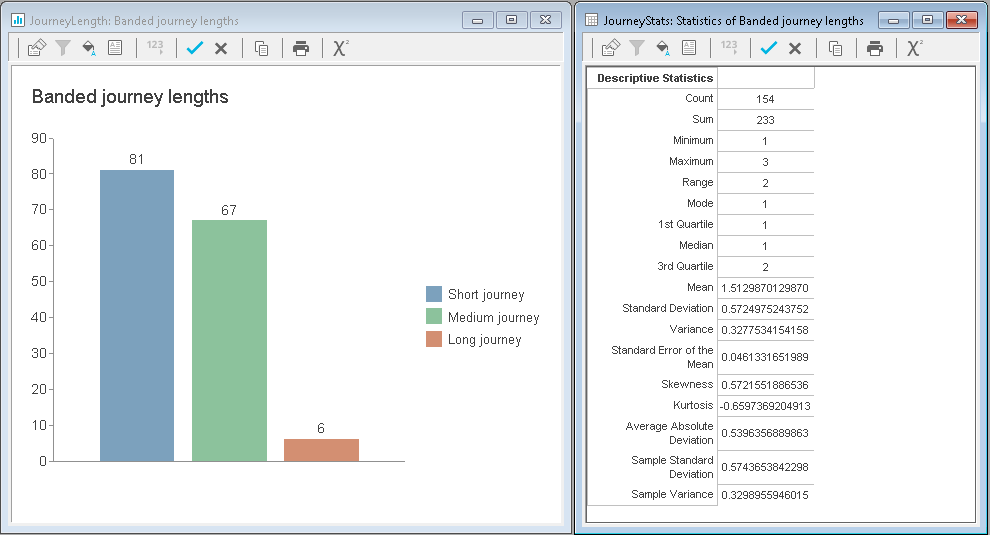Click the green Medium journey legend swatch
This screenshot has width=990, height=535.
434,316
